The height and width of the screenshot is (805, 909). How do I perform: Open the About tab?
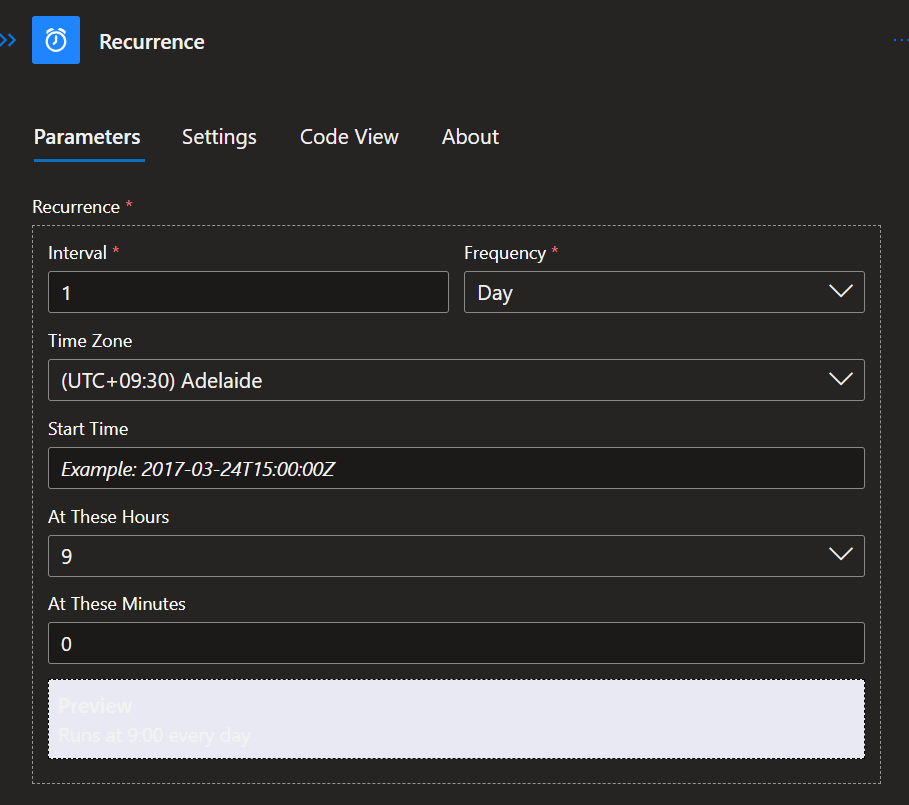[x=470, y=137]
